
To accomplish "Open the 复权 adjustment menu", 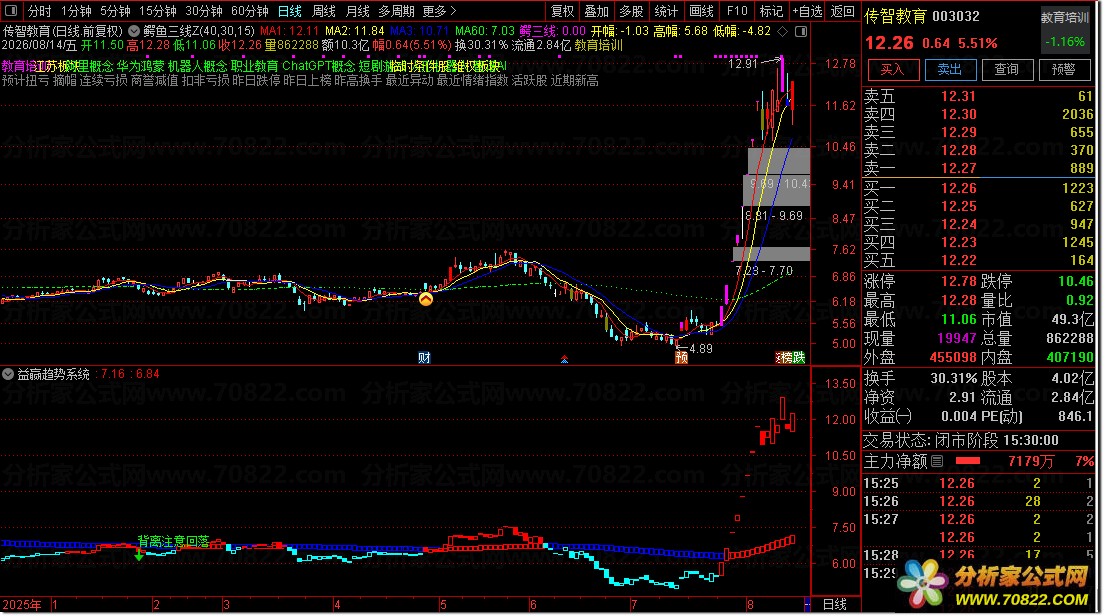I will pyautogui.click(x=562, y=11).
